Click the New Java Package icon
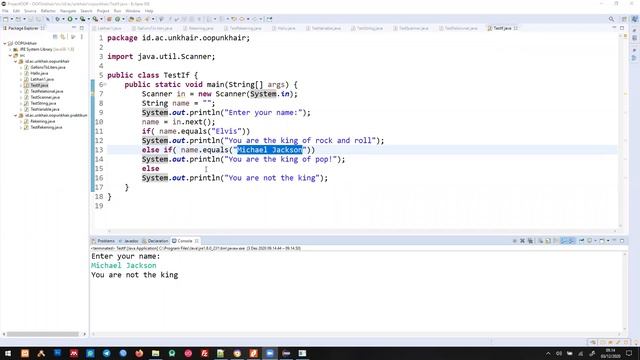The image size is (640, 360). click(109, 19)
